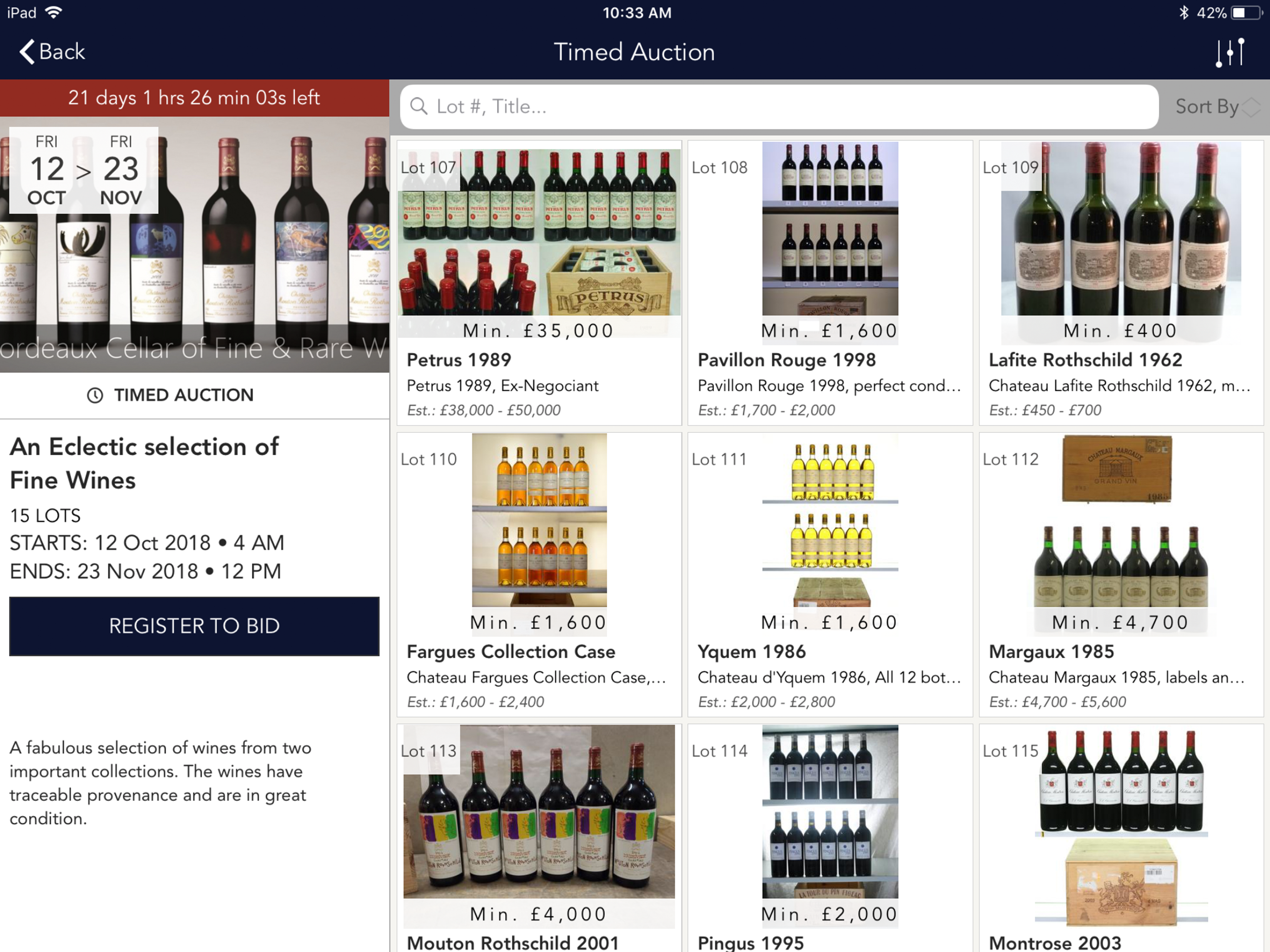This screenshot has width=1270, height=952.
Task: Tap the clock icon beside Timed Auction
Action: tap(95, 395)
